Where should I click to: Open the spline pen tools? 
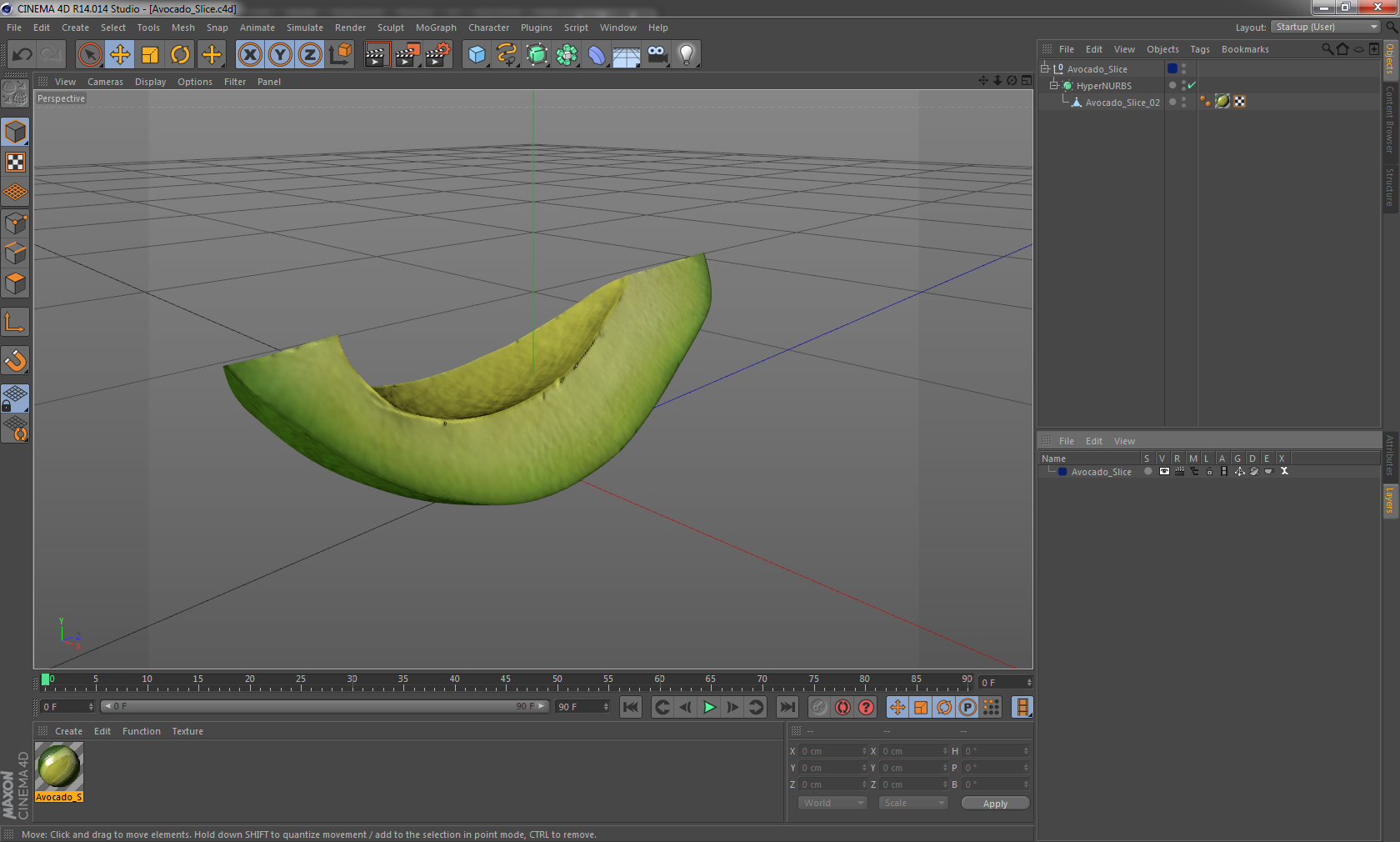pos(507,55)
